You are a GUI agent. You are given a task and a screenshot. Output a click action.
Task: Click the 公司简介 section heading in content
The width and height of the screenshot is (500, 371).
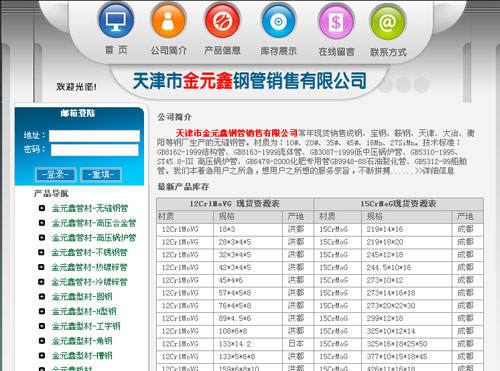click(x=174, y=117)
